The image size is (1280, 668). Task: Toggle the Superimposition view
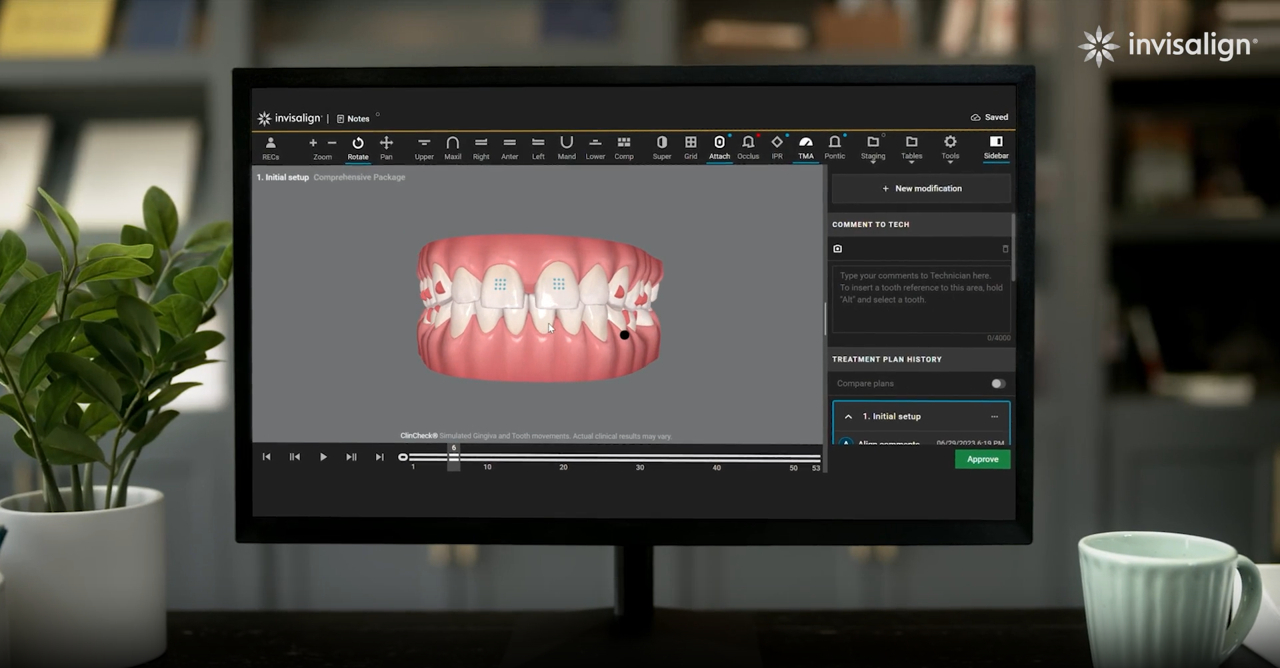click(x=661, y=147)
